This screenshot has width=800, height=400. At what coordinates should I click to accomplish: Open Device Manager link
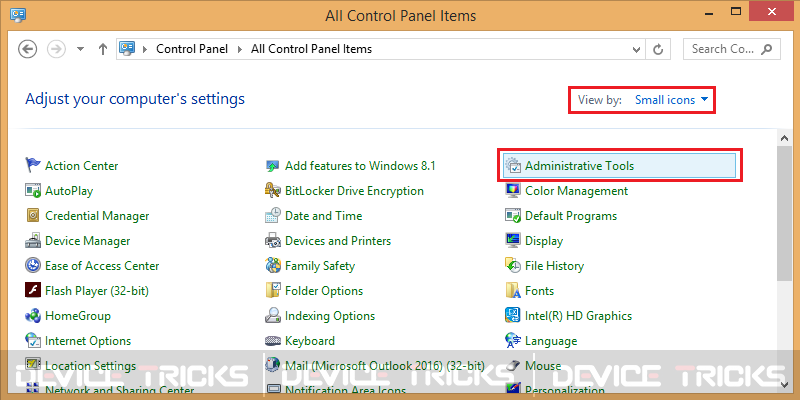pyautogui.click(x=88, y=240)
